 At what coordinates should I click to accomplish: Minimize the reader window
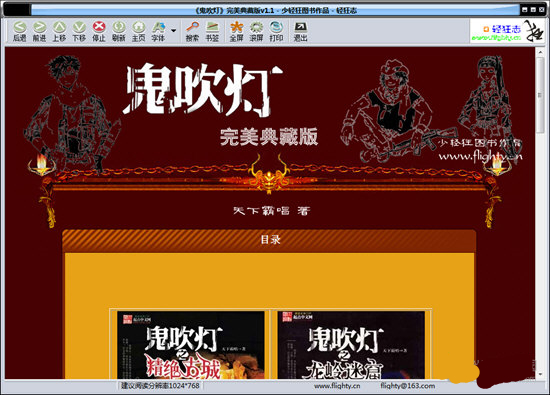click(525, 10)
